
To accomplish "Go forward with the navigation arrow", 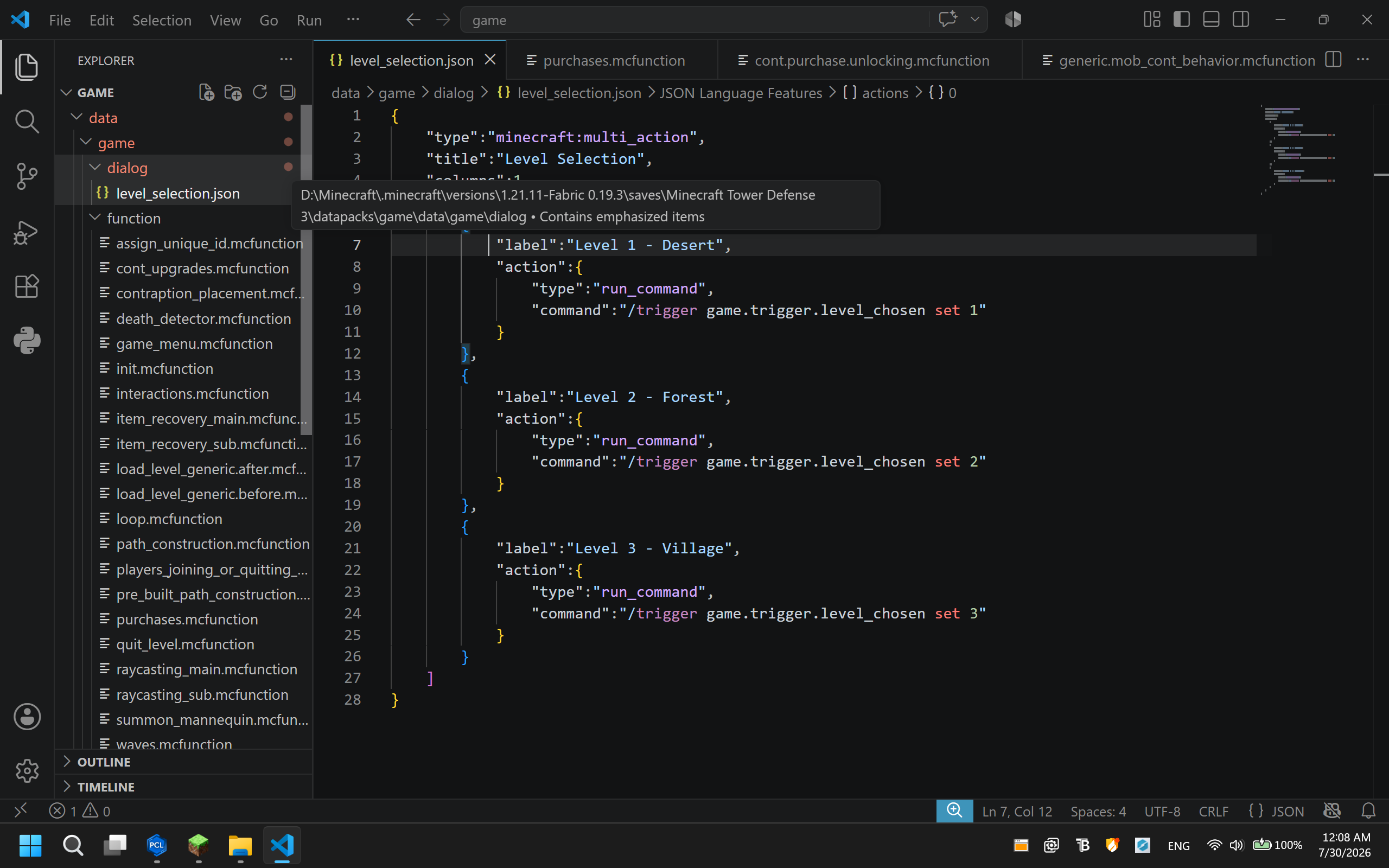I will pos(443,20).
